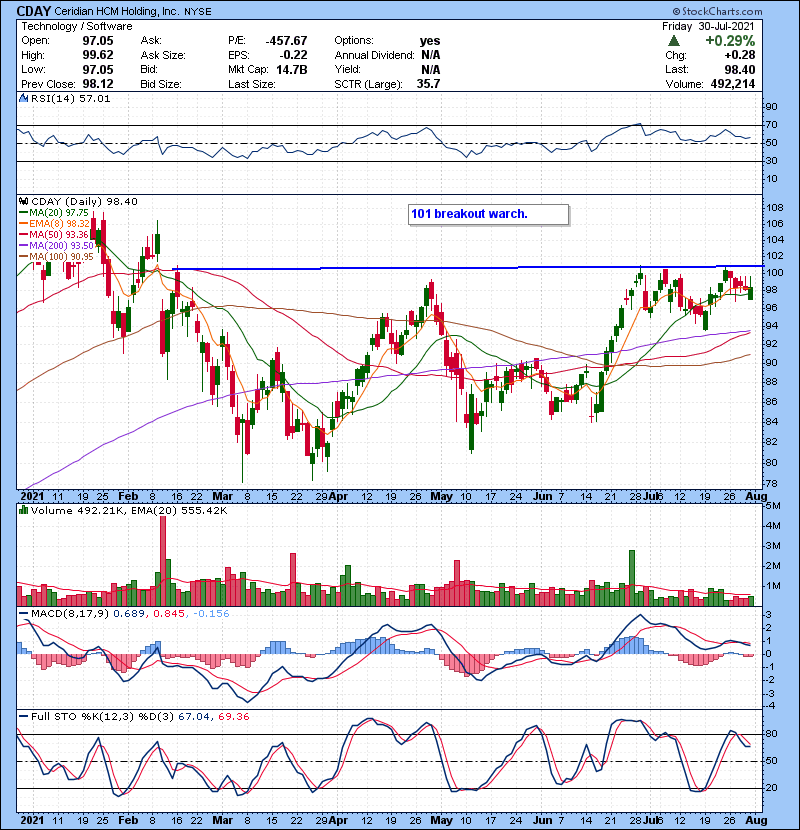Click the Open value 97.05
The height and width of the screenshot is (830, 800).
(98, 41)
